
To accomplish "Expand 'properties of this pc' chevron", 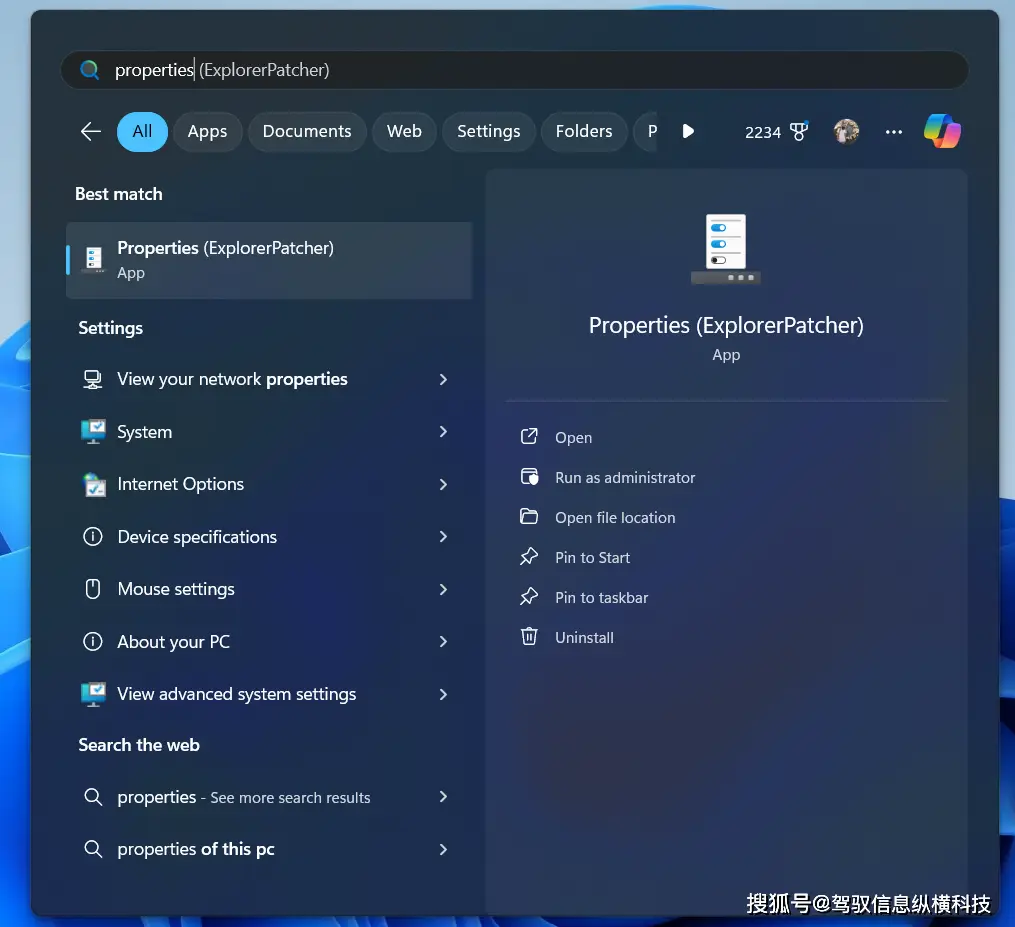I will coord(443,849).
